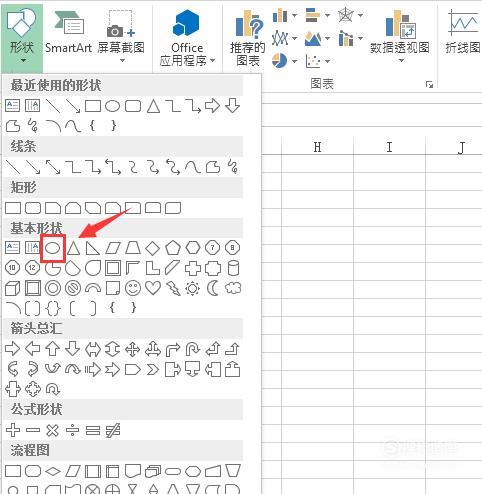
Task: Choose the multiply sign in 公式形状
Action: coord(52,430)
